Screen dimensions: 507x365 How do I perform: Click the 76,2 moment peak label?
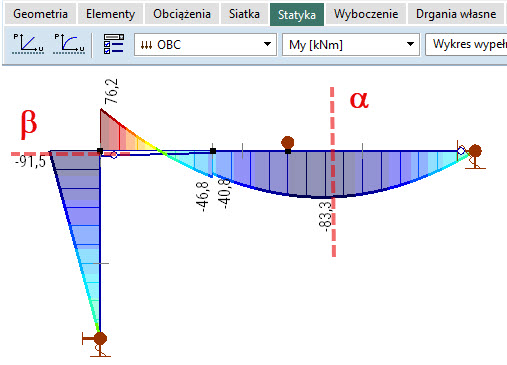(x=111, y=91)
